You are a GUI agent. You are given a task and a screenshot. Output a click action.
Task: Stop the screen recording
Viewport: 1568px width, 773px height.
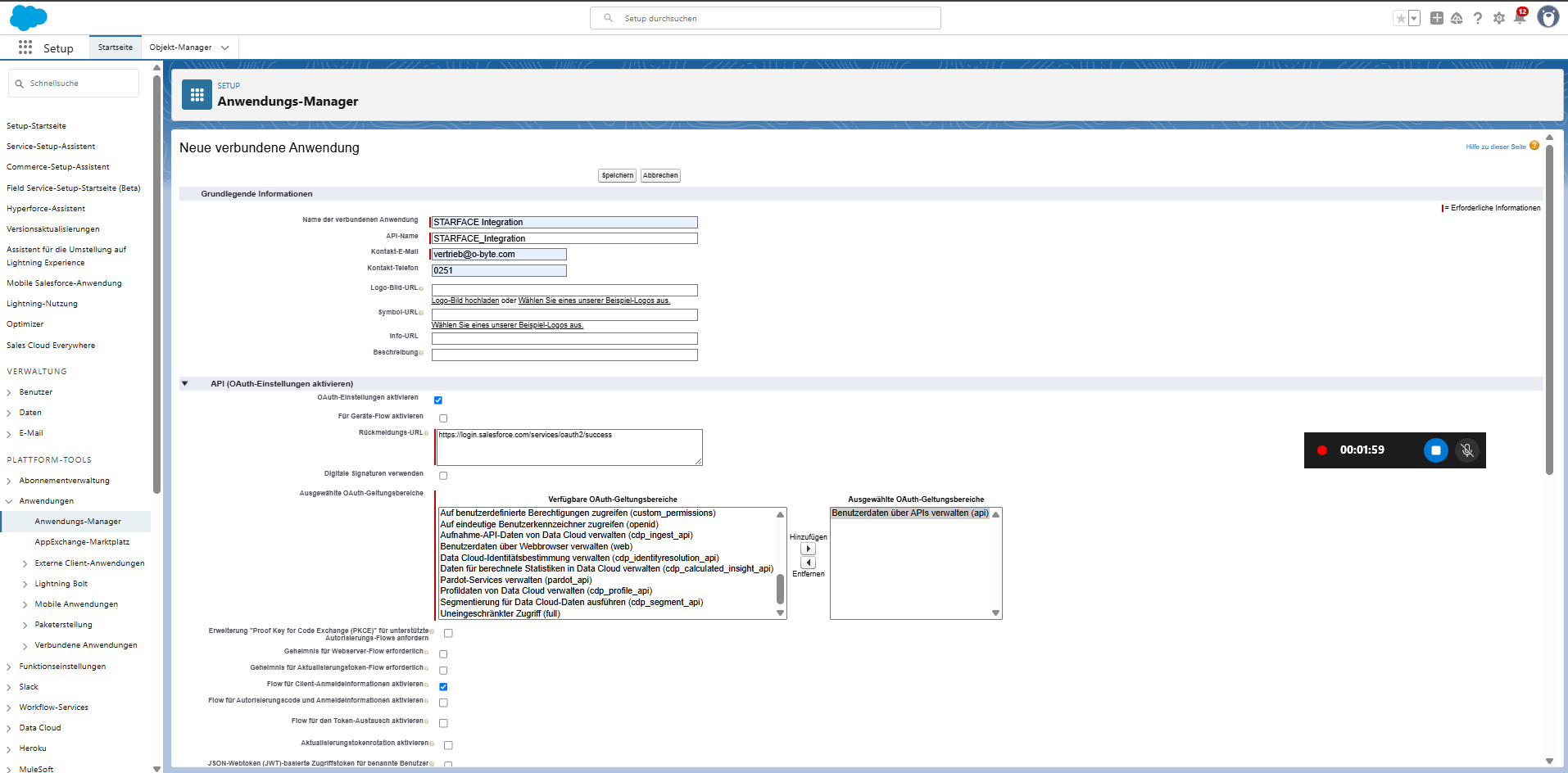1435,450
